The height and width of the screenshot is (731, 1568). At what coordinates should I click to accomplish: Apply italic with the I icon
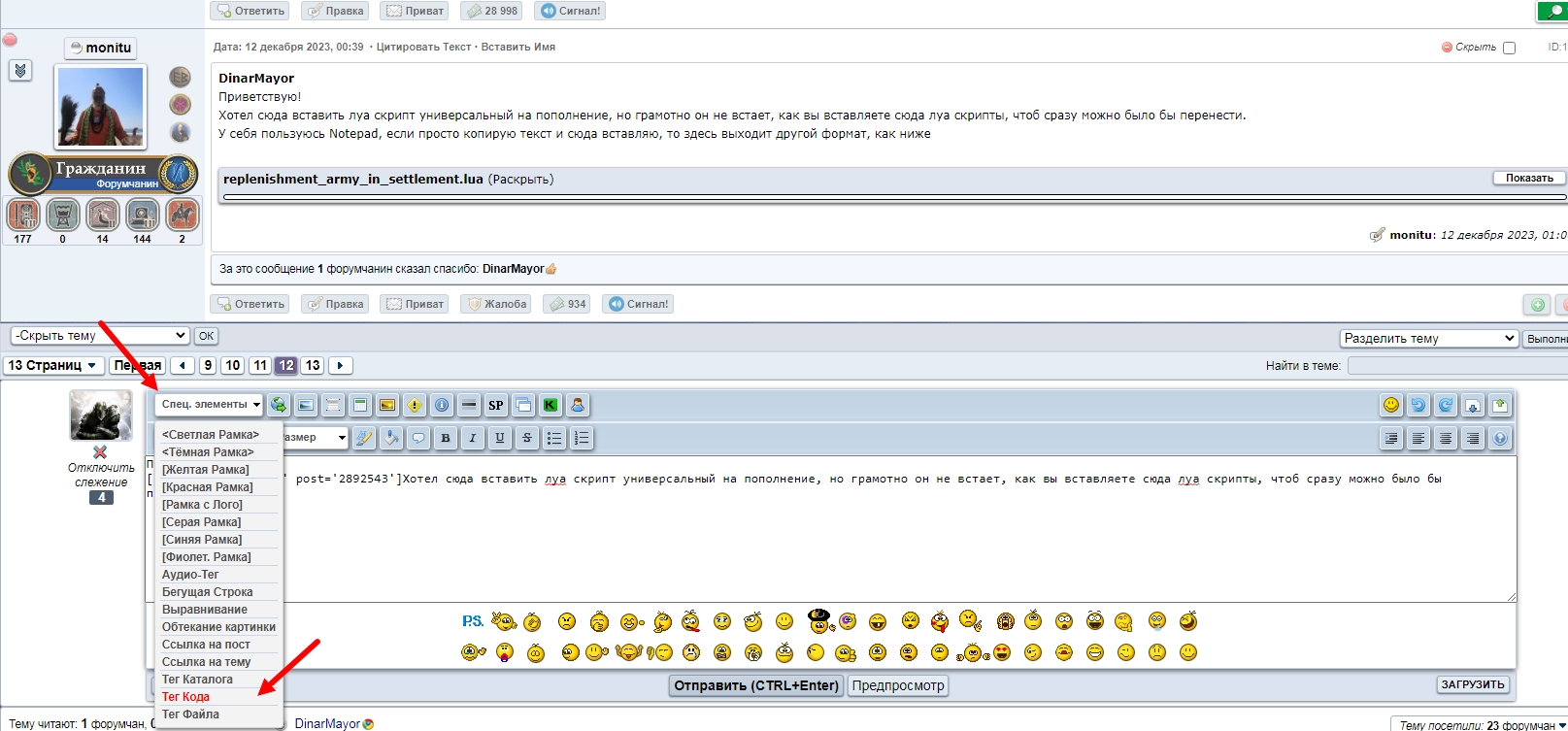(x=473, y=438)
